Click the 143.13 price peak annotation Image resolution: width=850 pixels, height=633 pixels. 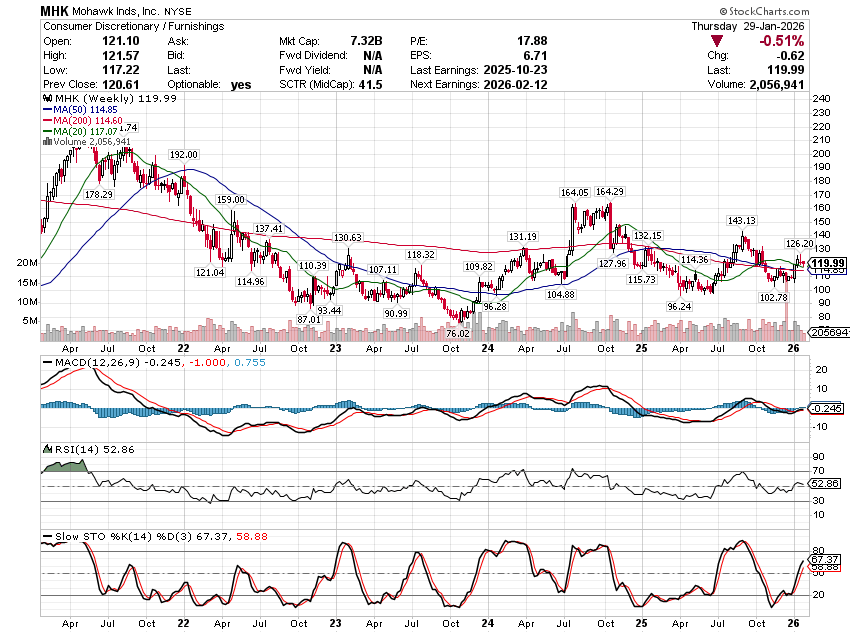741,220
